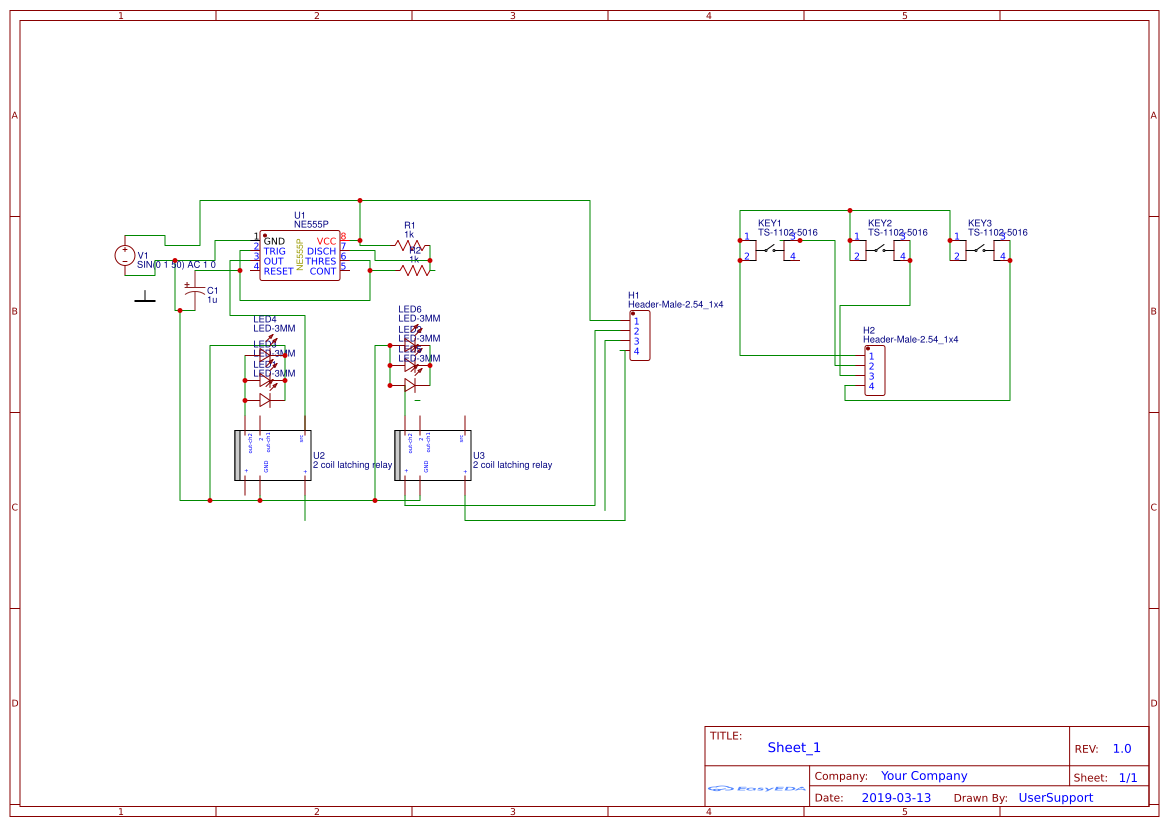Click U2's 2 coil latching relay label
Viewport: 1169px width, 827px height.
click(353, 465)
